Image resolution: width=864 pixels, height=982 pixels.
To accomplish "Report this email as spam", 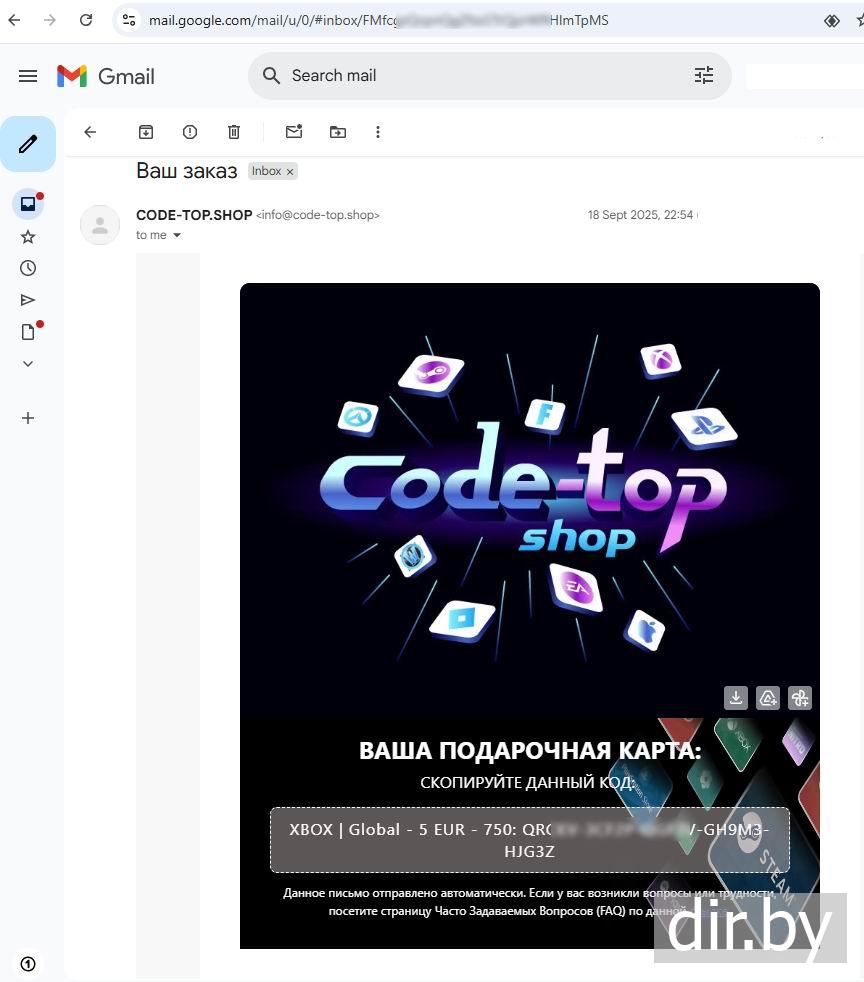I will (190, 132).
